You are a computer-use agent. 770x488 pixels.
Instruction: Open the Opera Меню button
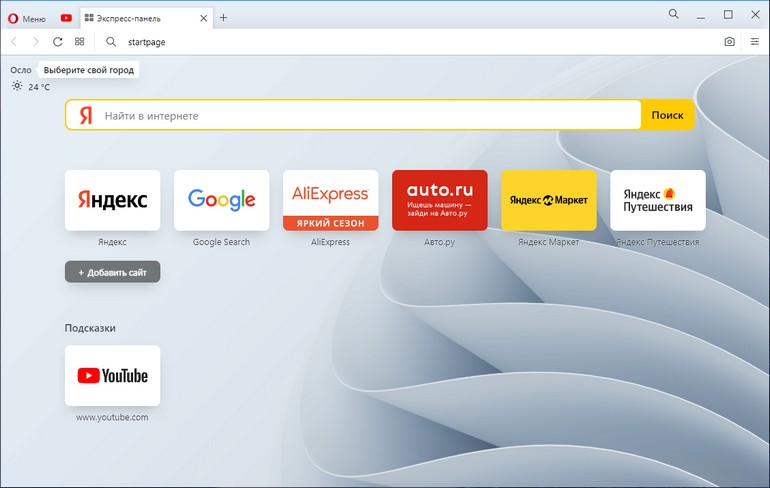click(27, 17)
